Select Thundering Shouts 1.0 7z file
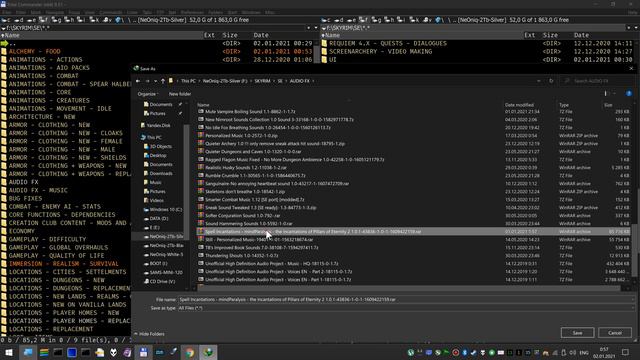The image size is (640, 360). pyautogui.click(x=242, y=256)
